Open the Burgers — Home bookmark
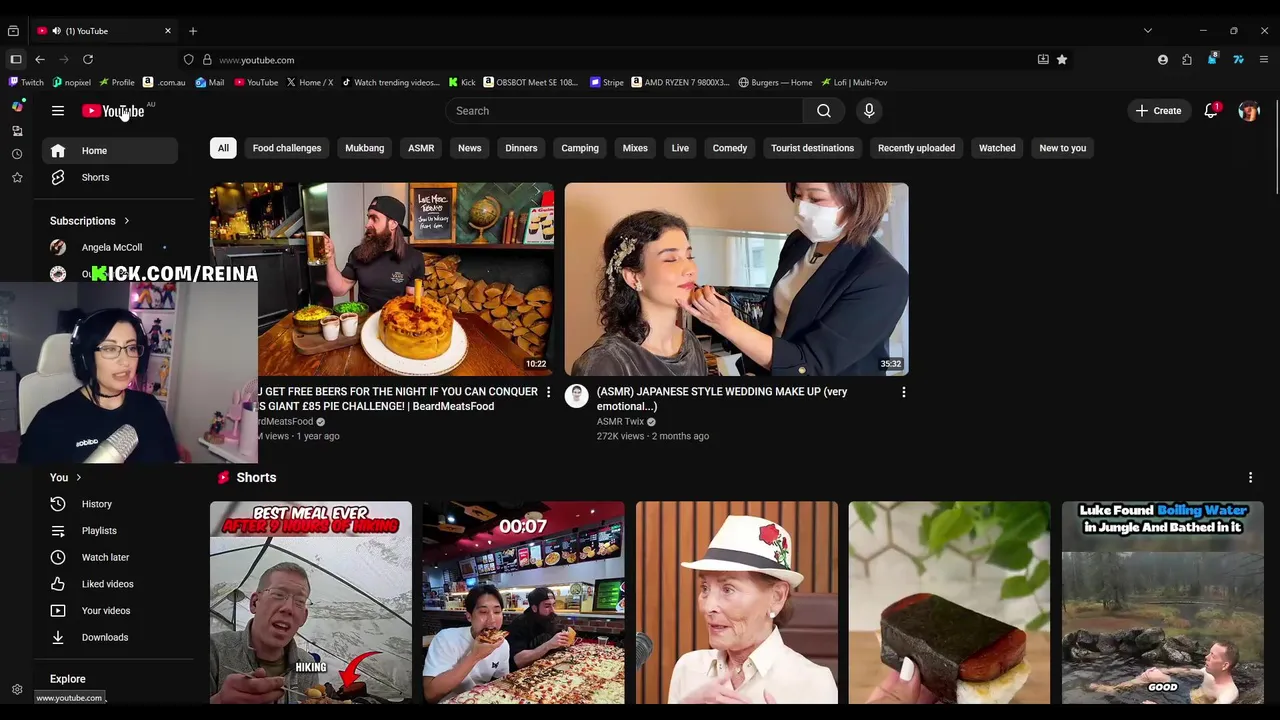This screenshot has height=720, width=1280. coord(775,83)
